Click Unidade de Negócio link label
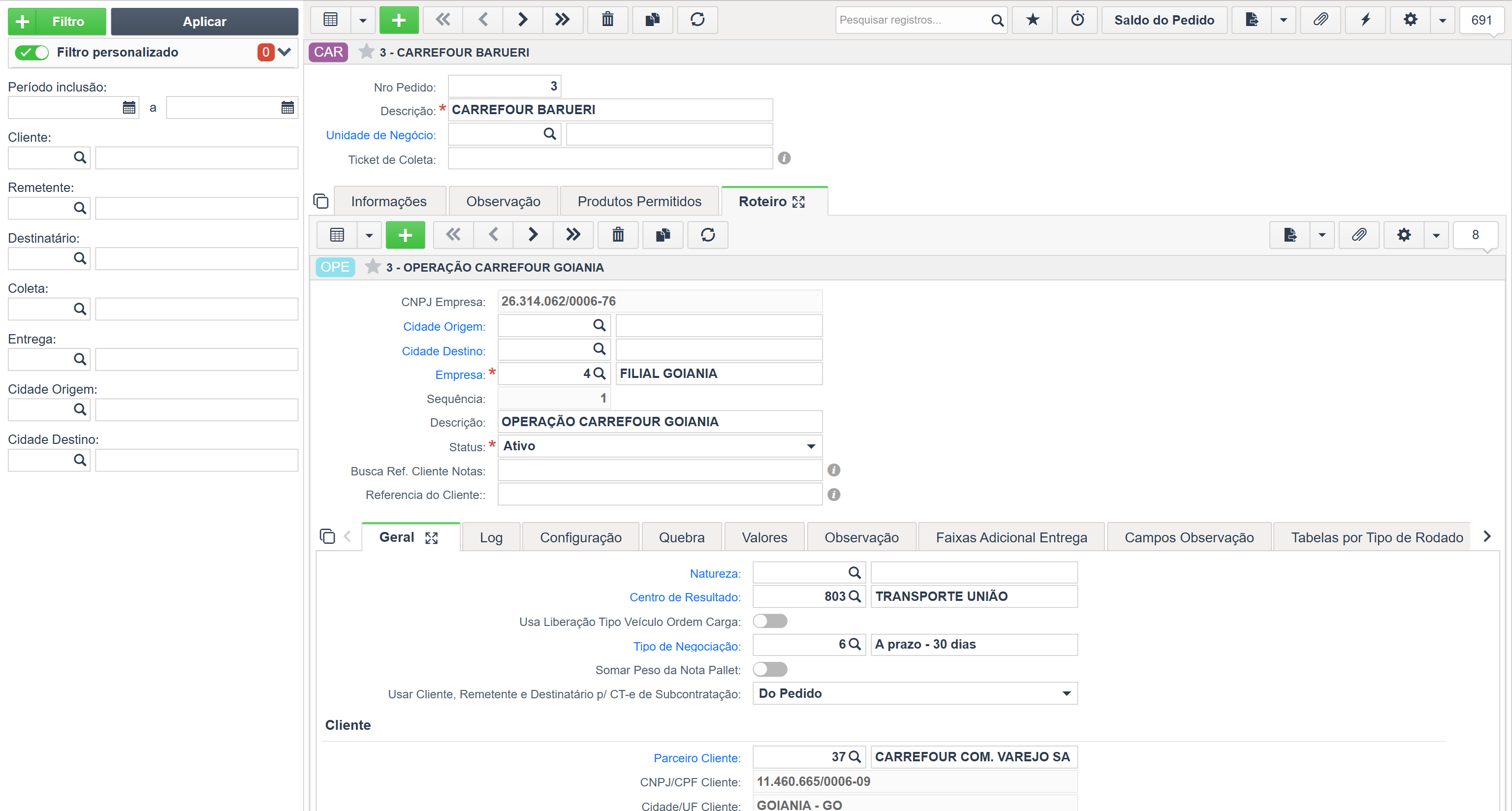 pyautogui.click(x=381, y=135)
